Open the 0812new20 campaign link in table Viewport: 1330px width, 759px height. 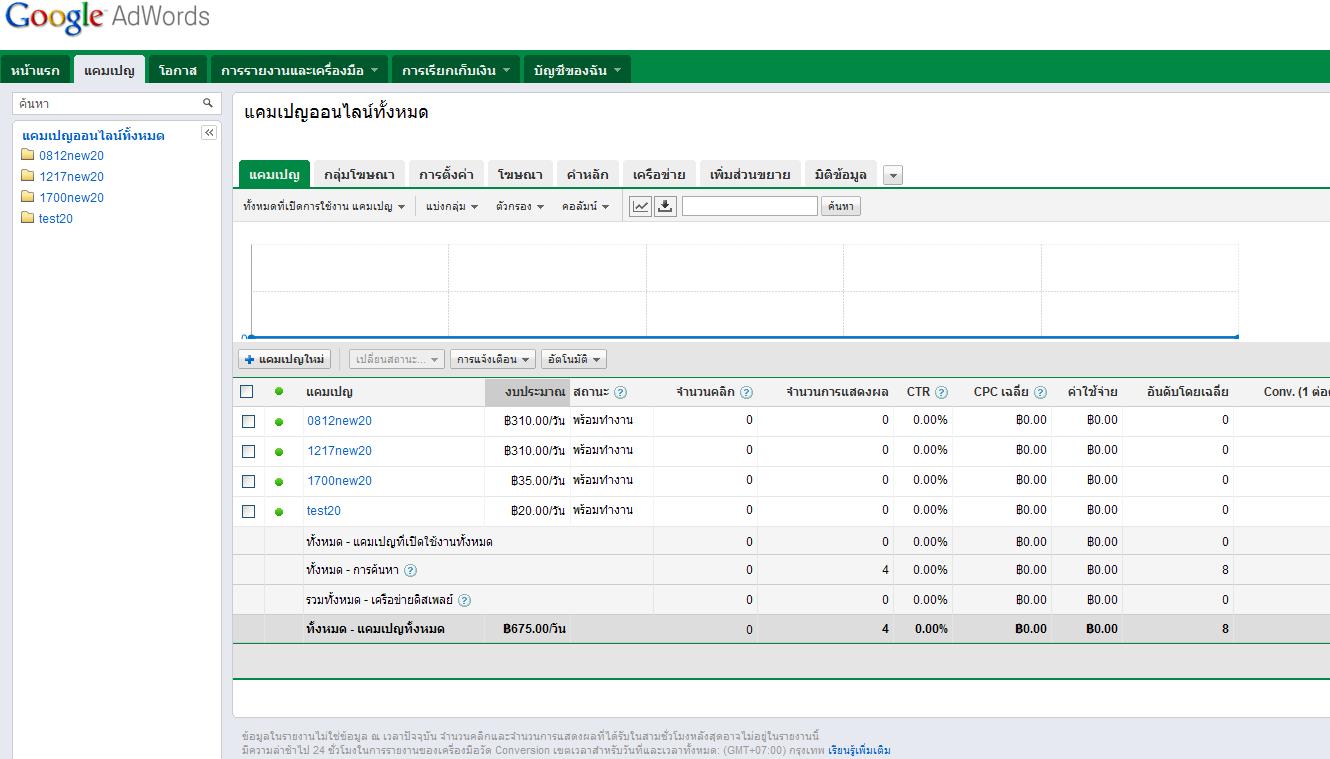tap(339, 421)
